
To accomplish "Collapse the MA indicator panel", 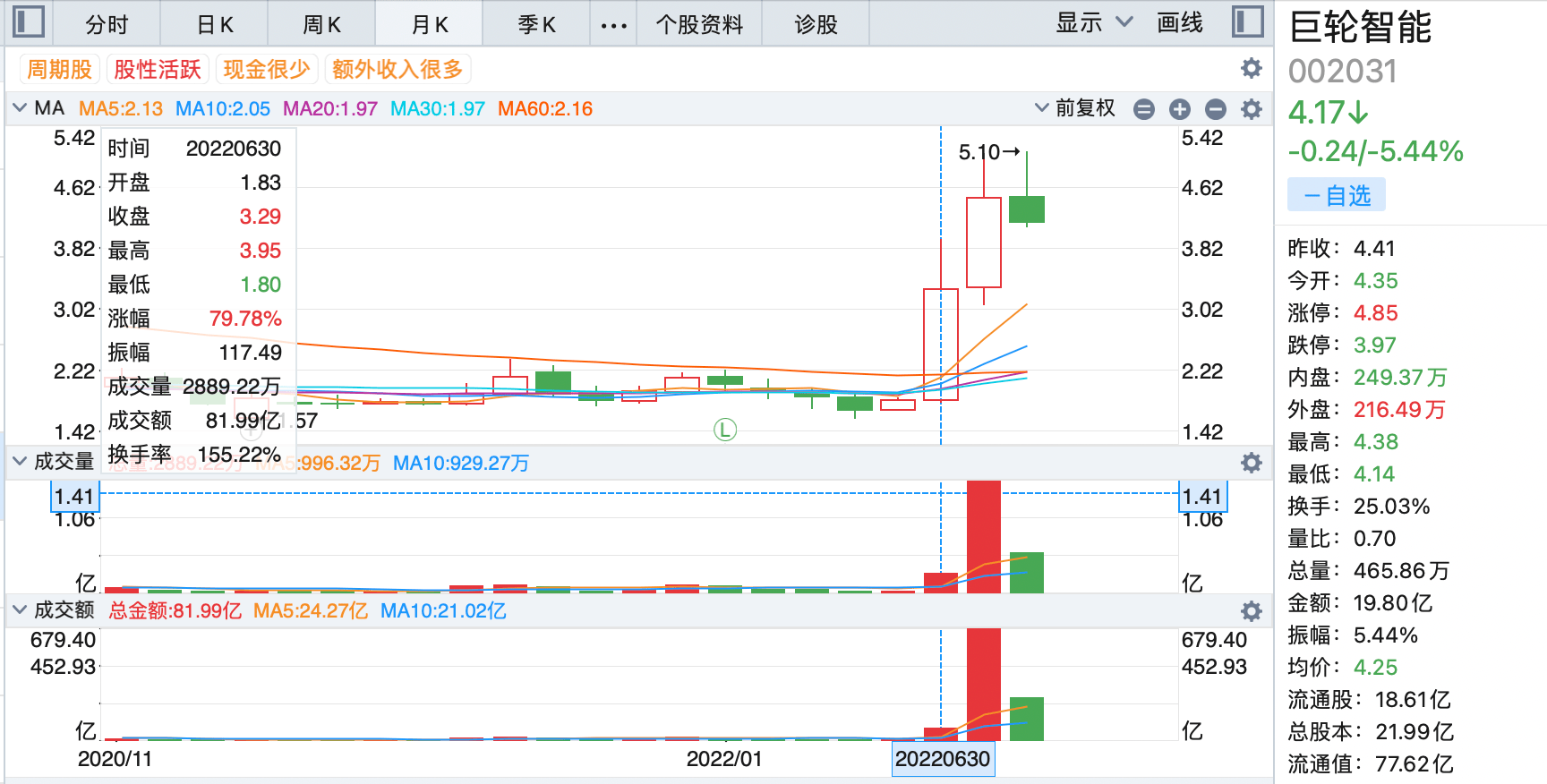I will (x=20, y=108).
